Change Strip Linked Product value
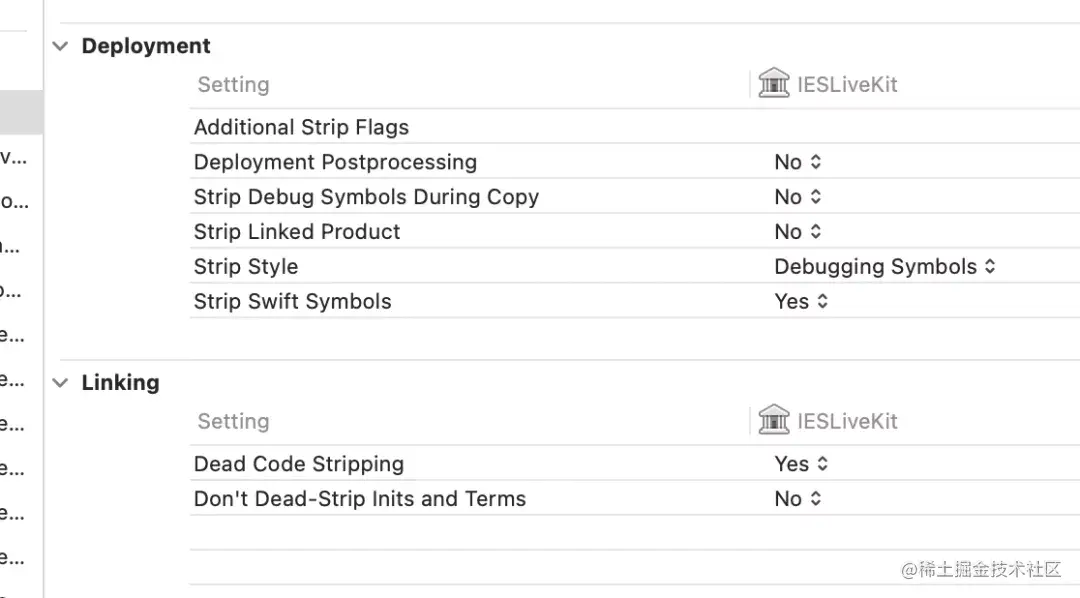This screenshot has width=1080, height=598. tap(798, 231)
